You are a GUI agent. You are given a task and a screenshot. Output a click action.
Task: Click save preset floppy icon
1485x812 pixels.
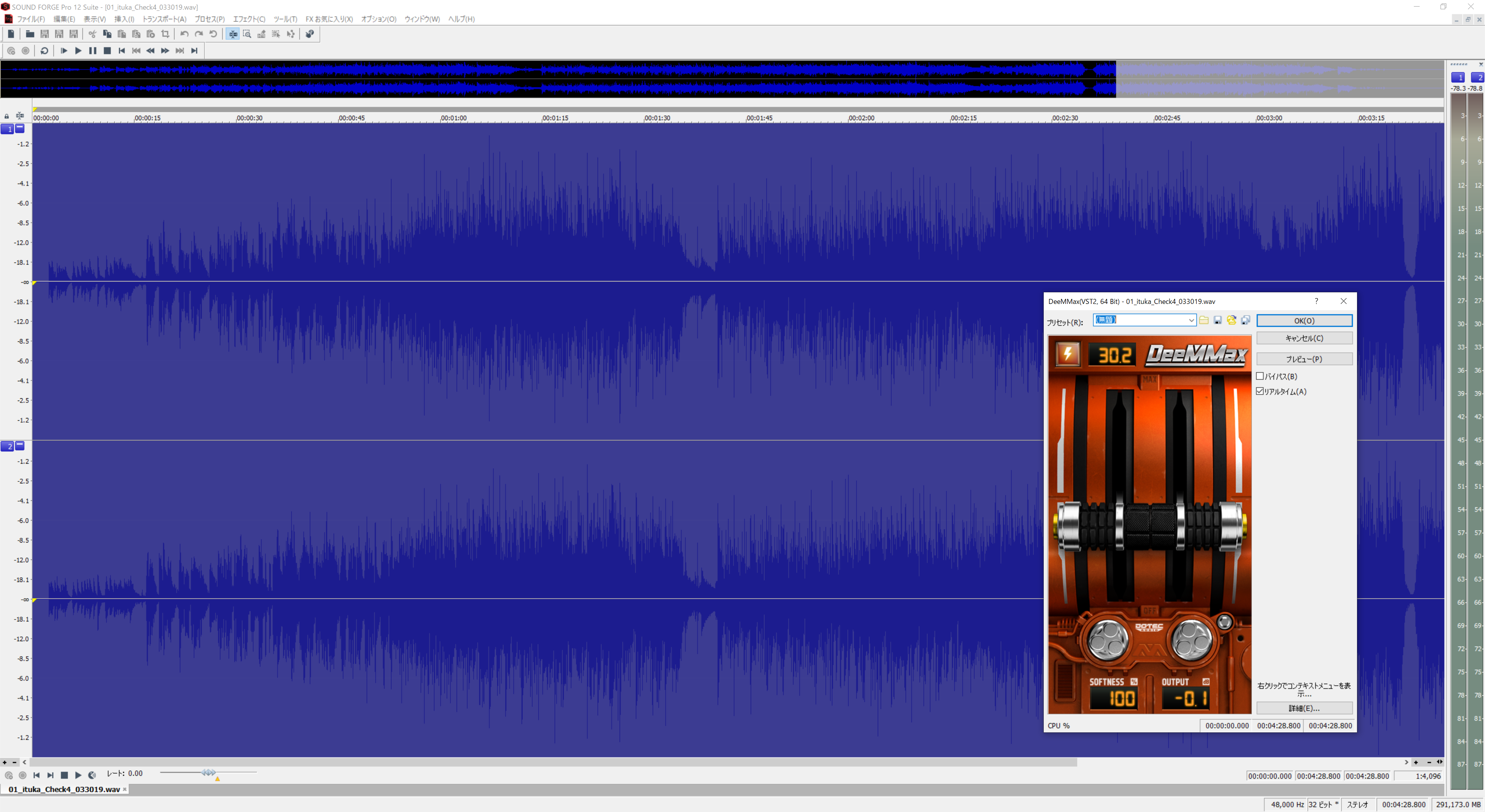(1217, 321)
